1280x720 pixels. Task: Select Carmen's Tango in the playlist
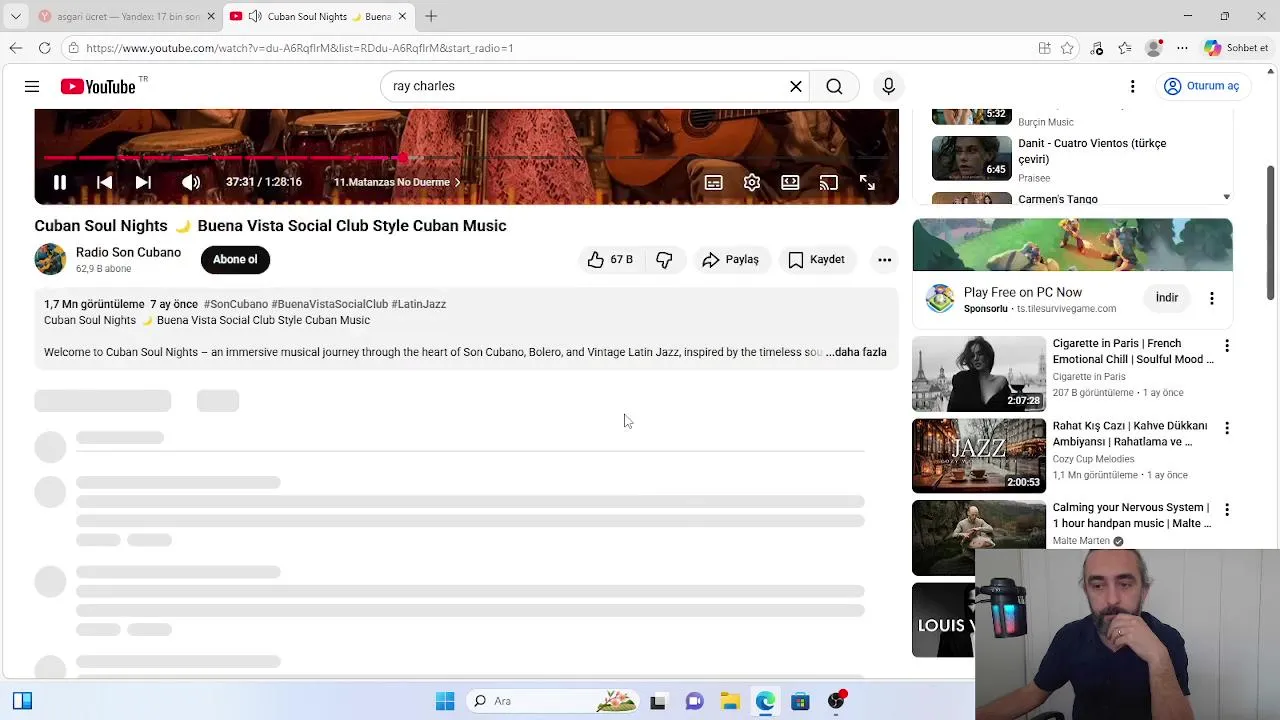pos(1058,199)
